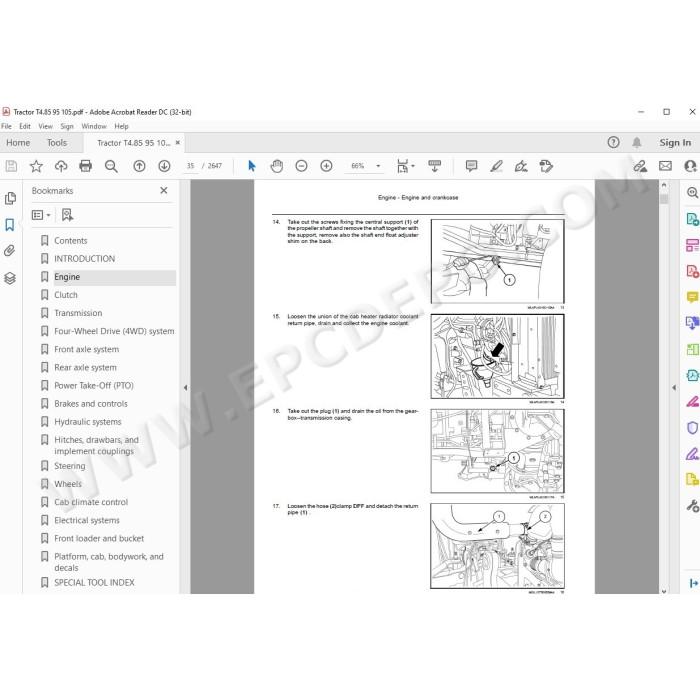Toggle the Bookmarks panel icon in sidebar
700x700 pixels.
pyautogui.click(x=10, y=225)
